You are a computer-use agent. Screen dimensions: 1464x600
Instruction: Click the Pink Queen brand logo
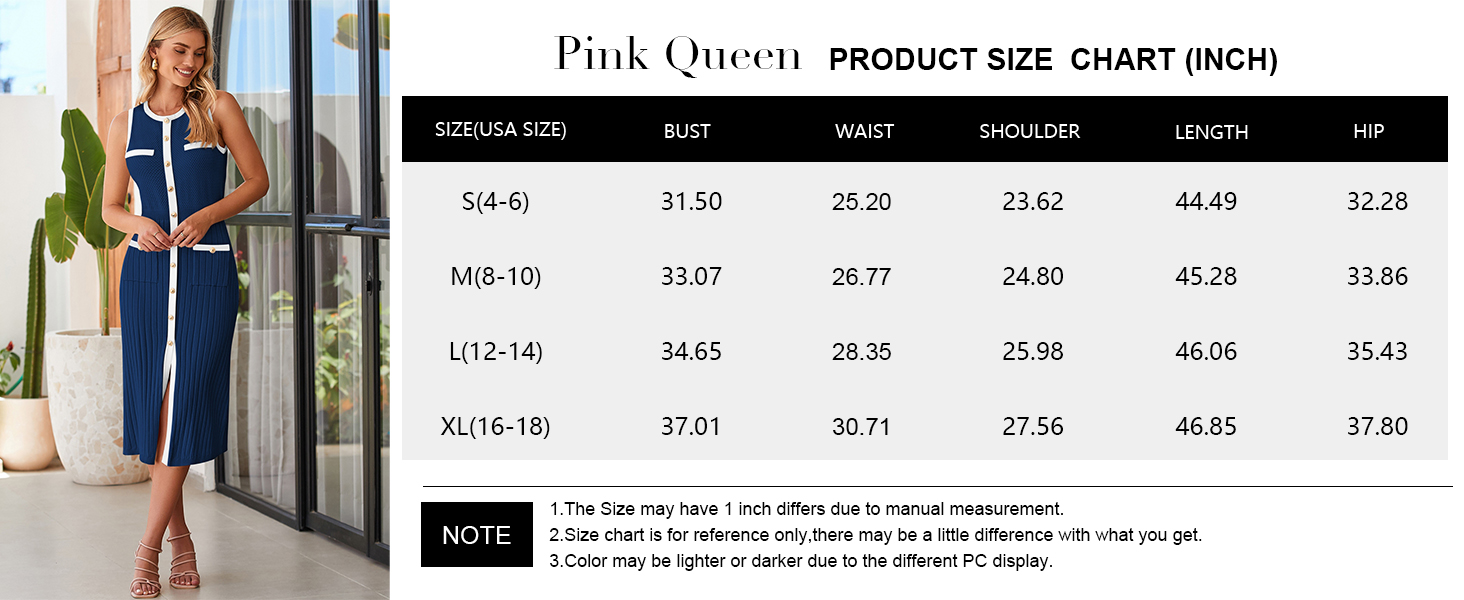(678, 55)
